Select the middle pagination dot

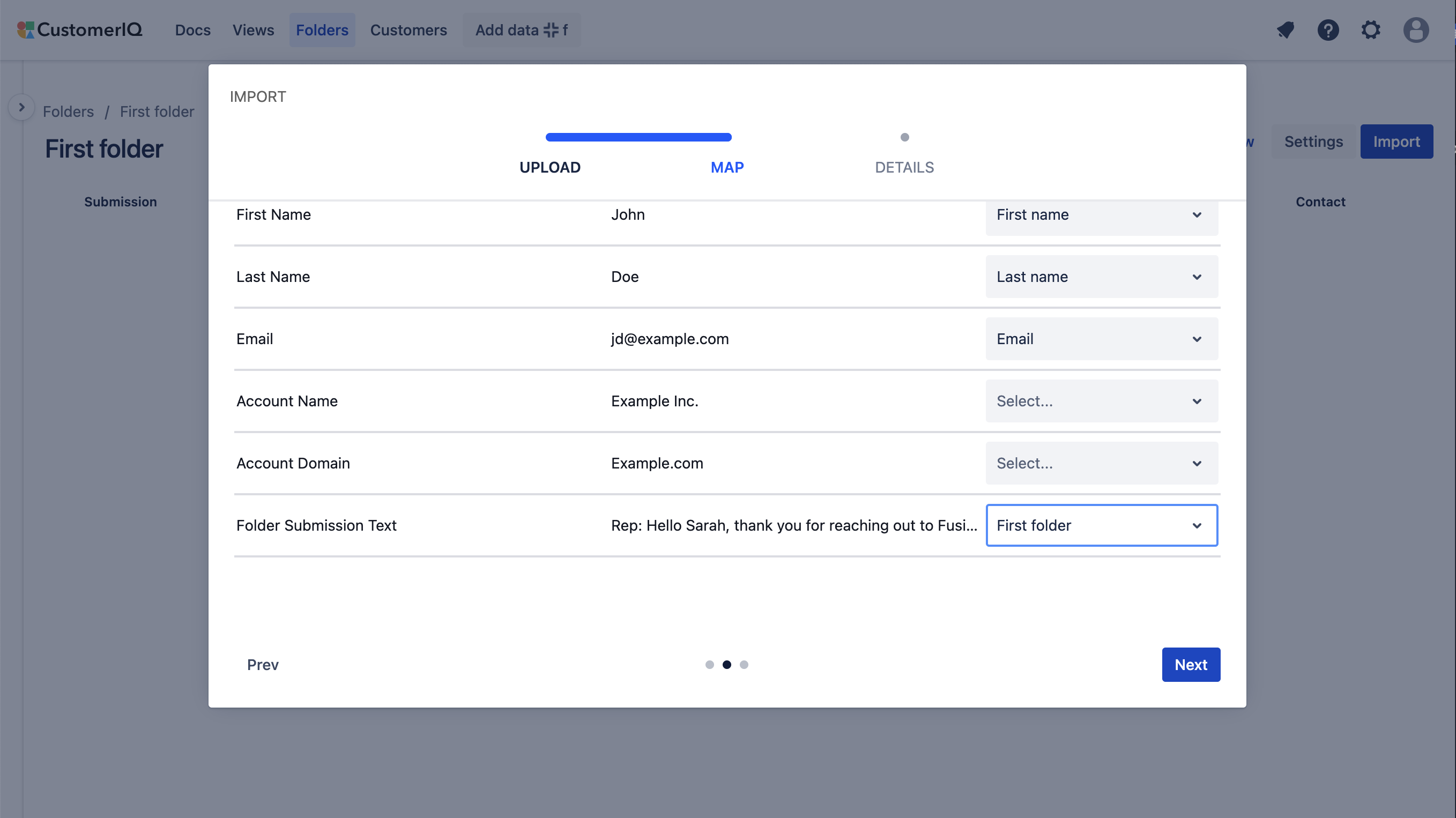[x=727, y=665]
